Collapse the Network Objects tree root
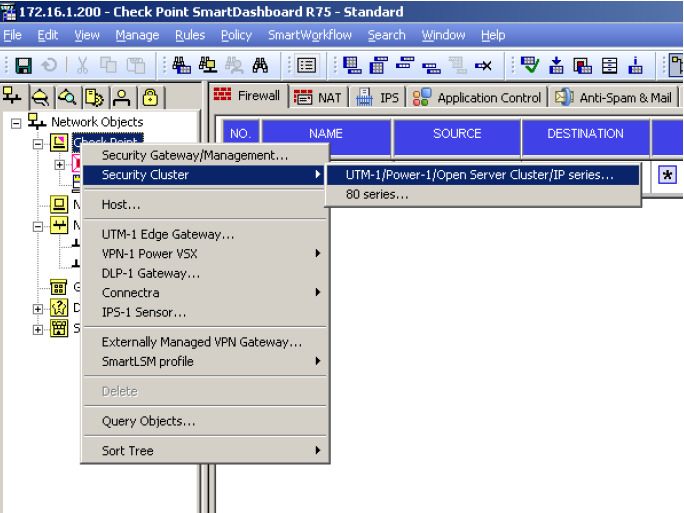 tap(16, 124)
